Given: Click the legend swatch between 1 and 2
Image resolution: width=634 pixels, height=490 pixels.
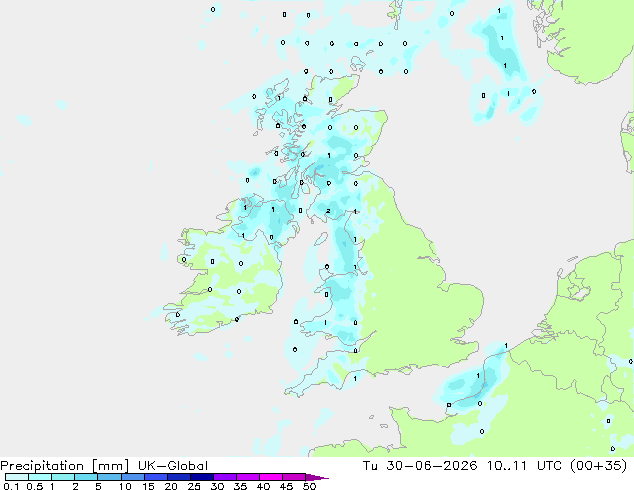Looking at the screenshot, I should (63, 477).
